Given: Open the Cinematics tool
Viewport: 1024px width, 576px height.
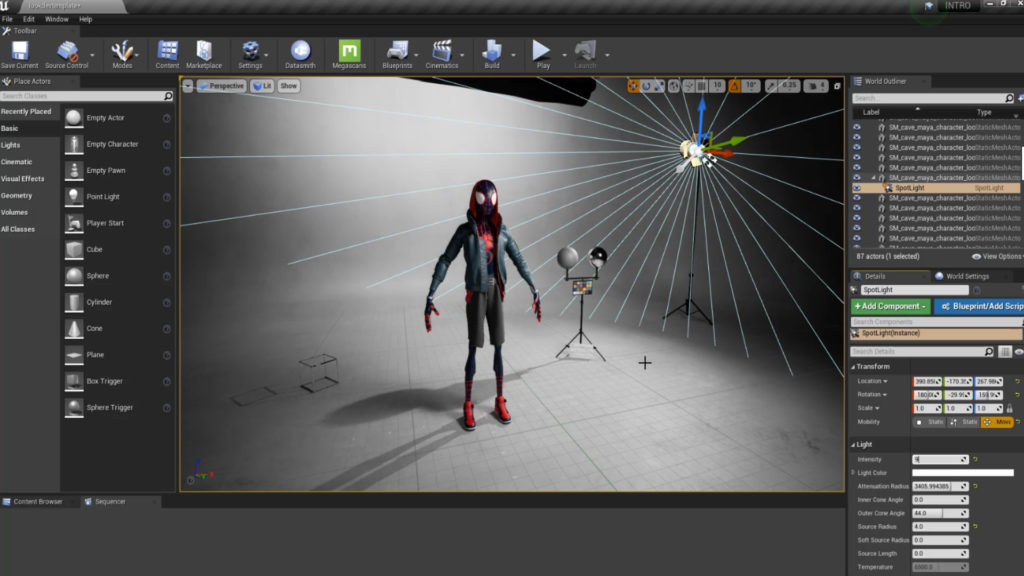Looking at the screenshot, I should [443, 50].
